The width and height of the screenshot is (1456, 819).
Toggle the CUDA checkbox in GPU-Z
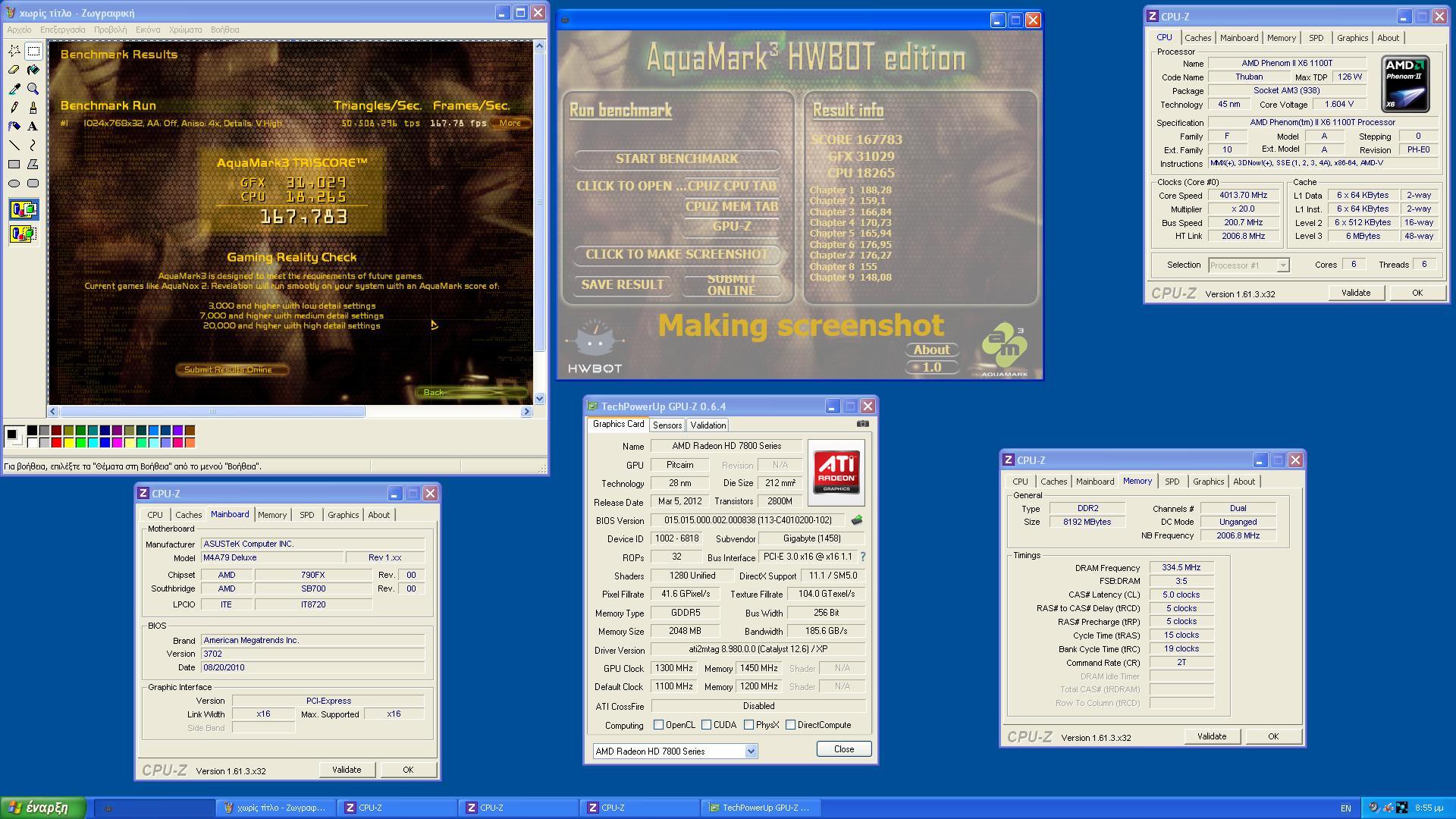click(706, 725)
